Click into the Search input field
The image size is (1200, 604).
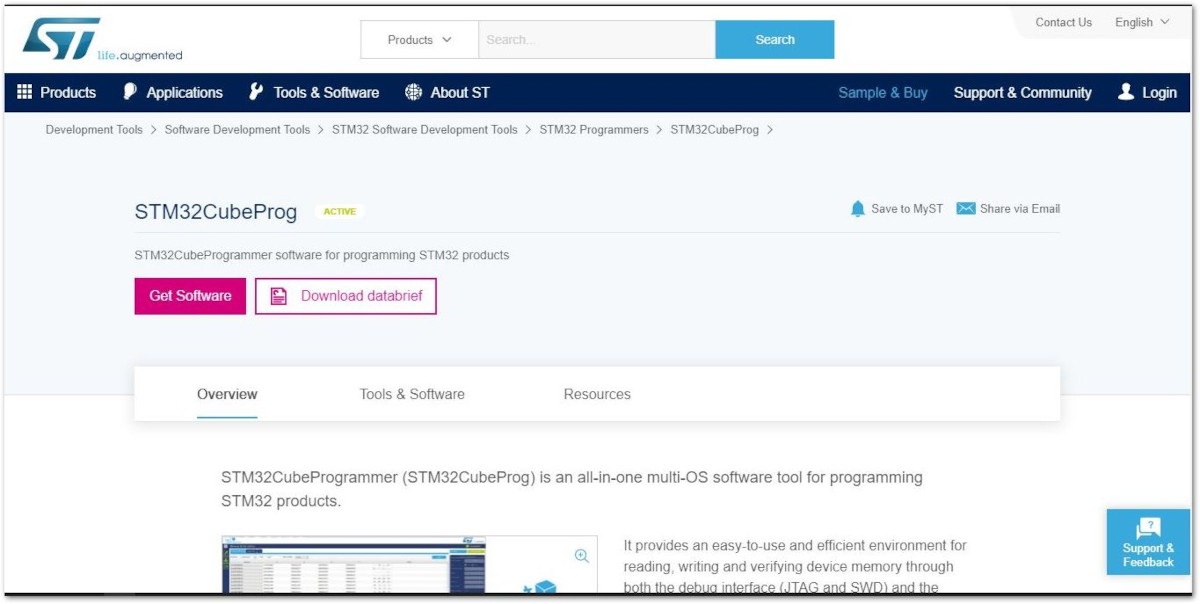coord(597,40)
